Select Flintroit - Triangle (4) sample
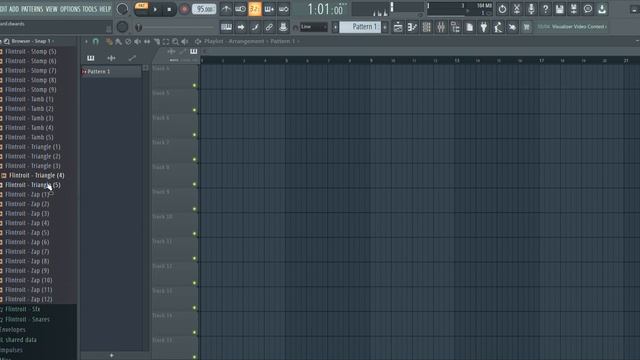The height and width of the screenshot is (360, 640). [37, 175]
